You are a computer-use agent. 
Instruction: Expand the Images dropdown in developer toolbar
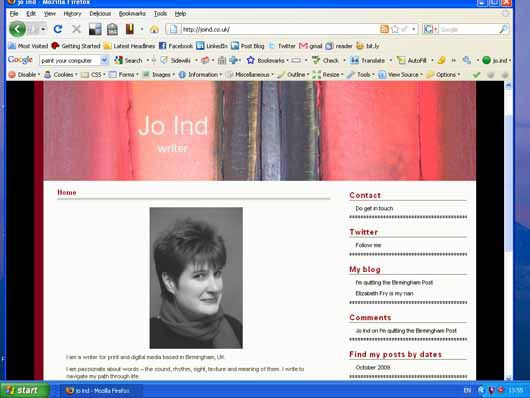pos(158,74)
